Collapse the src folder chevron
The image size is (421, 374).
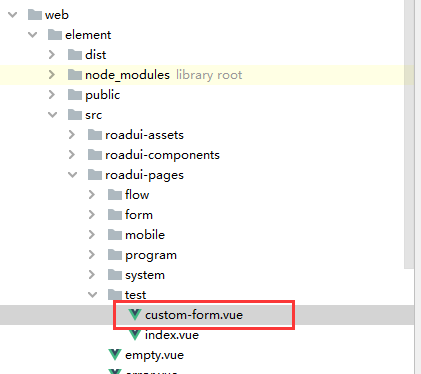[x=53, y=115]
